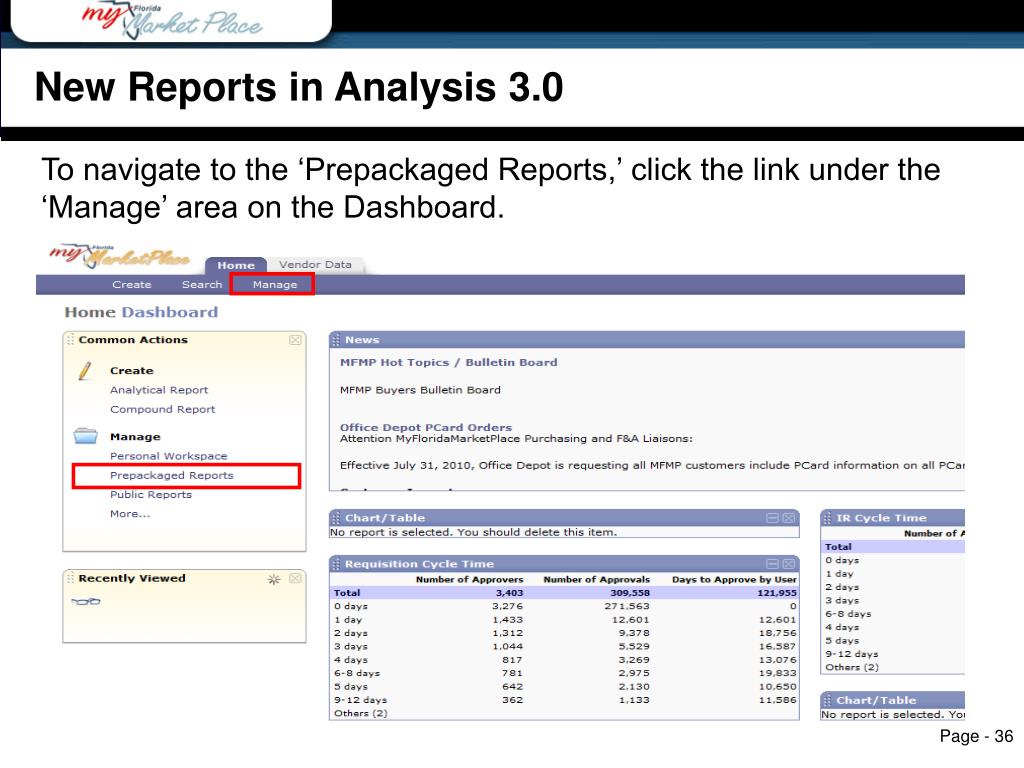Open the Analytical Report link

click(159, 390)
